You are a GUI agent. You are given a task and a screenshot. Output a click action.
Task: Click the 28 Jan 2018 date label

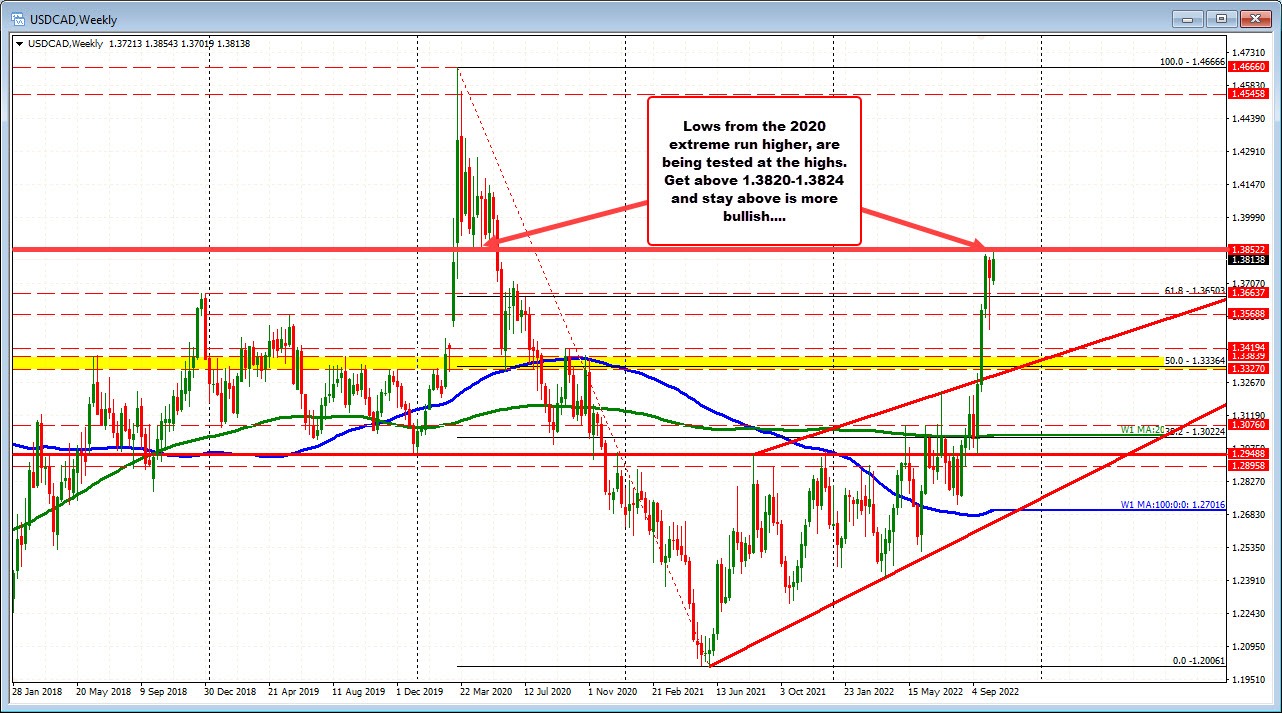[36, 691]
